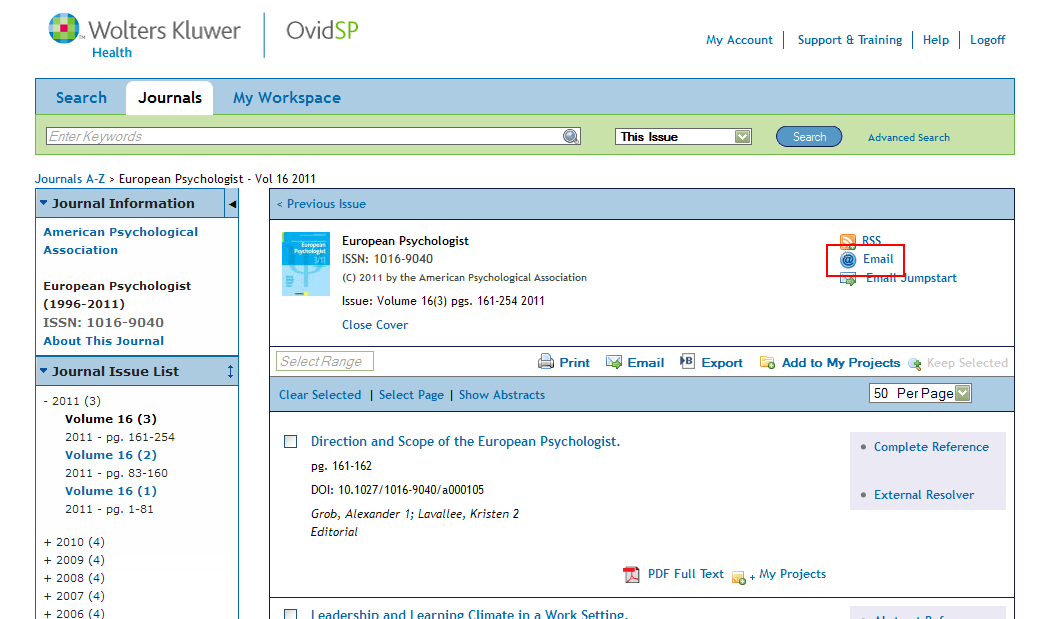The width and height of the screenshot is (1050, 619).
Task: Switch to the Search tab
Action: [x=81, y=98]
